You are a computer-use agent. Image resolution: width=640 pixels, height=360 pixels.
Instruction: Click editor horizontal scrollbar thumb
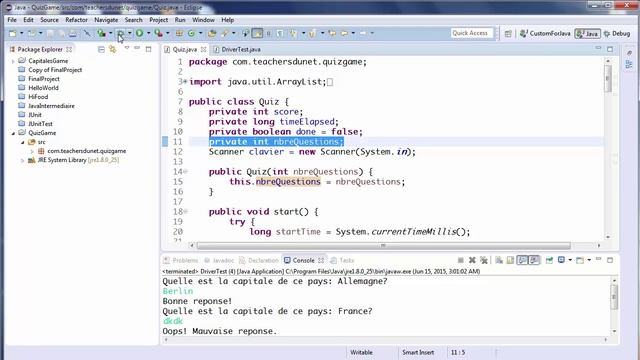[x=383, y=246]
